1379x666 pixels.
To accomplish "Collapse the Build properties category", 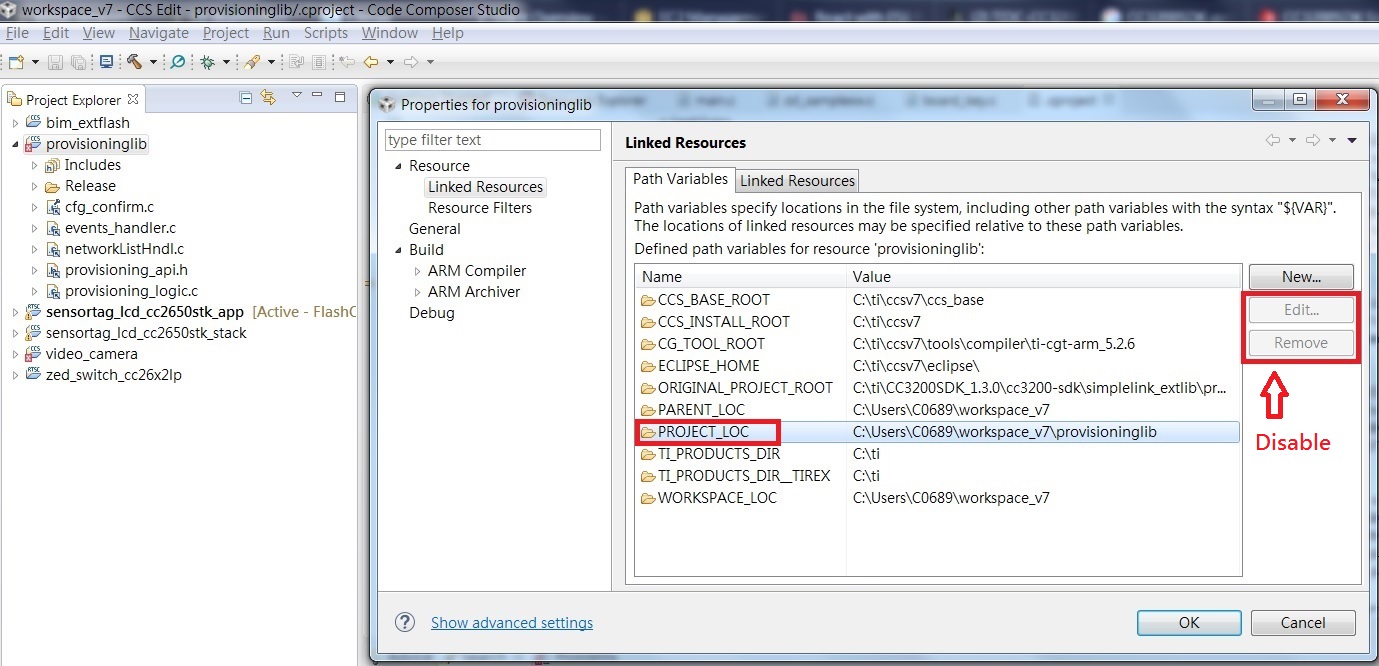I will click(x=398, y=250).
